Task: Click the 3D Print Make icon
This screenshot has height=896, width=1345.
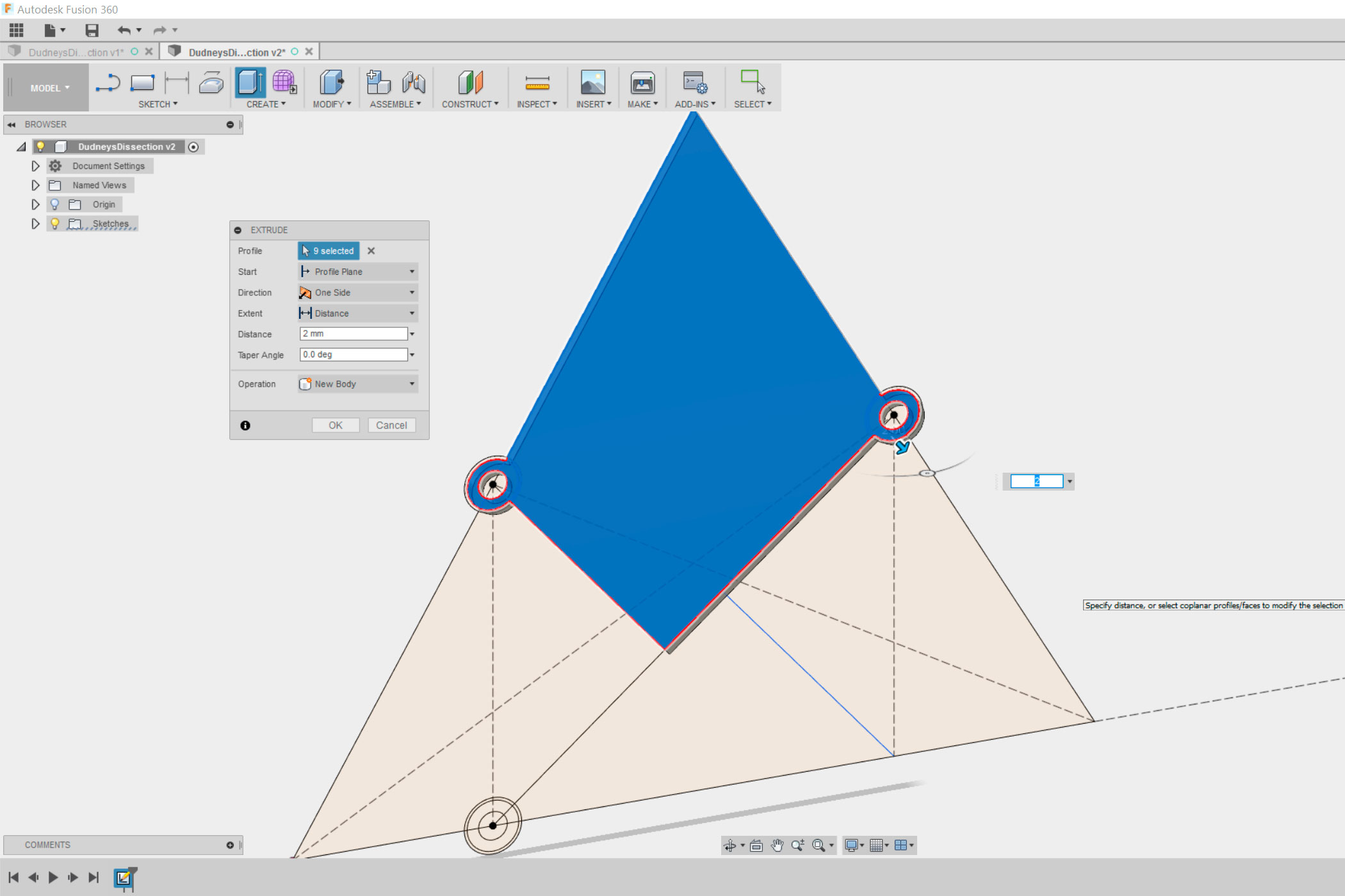Action: pyautogui.click(x=642, y=83)
